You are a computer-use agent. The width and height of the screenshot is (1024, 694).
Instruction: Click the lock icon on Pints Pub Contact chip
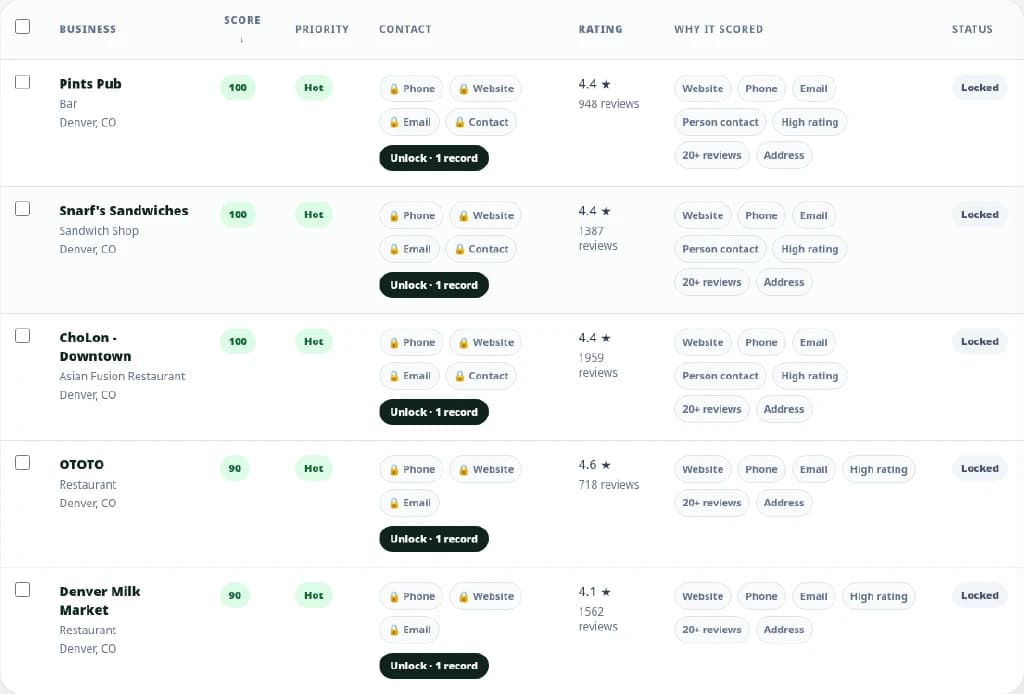click(x=460, y=122)
